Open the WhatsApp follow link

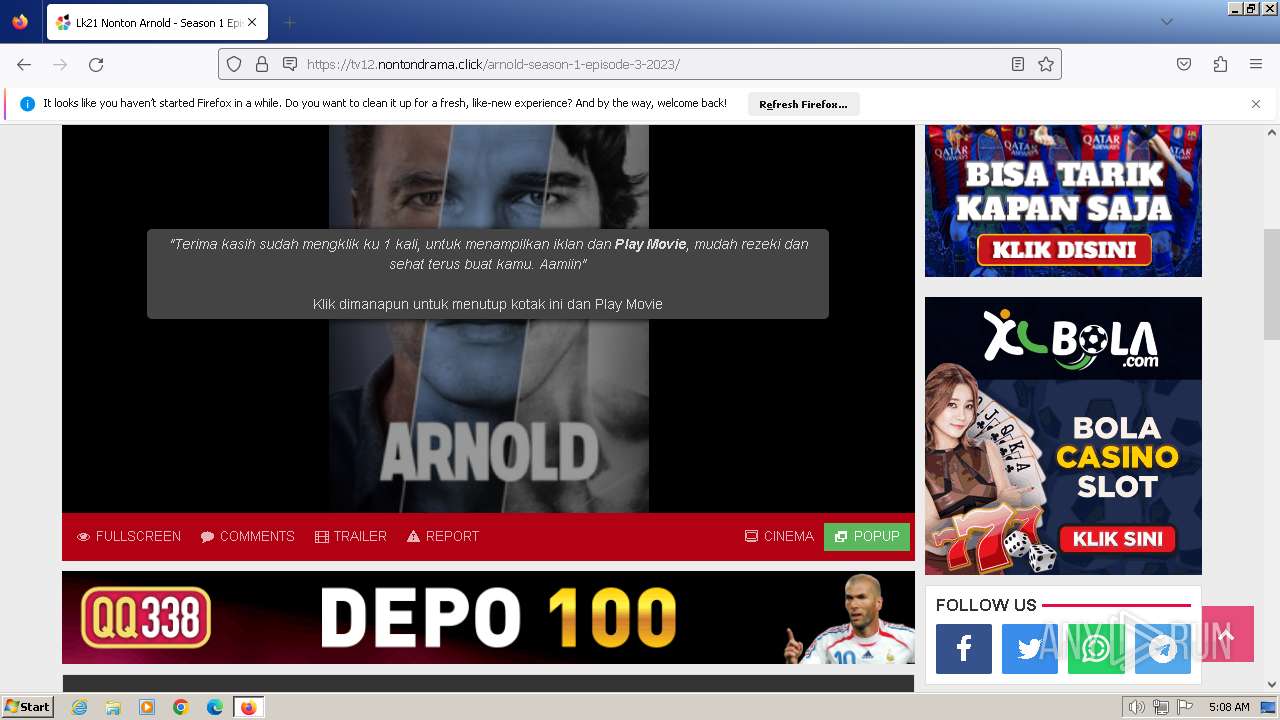1096,649
